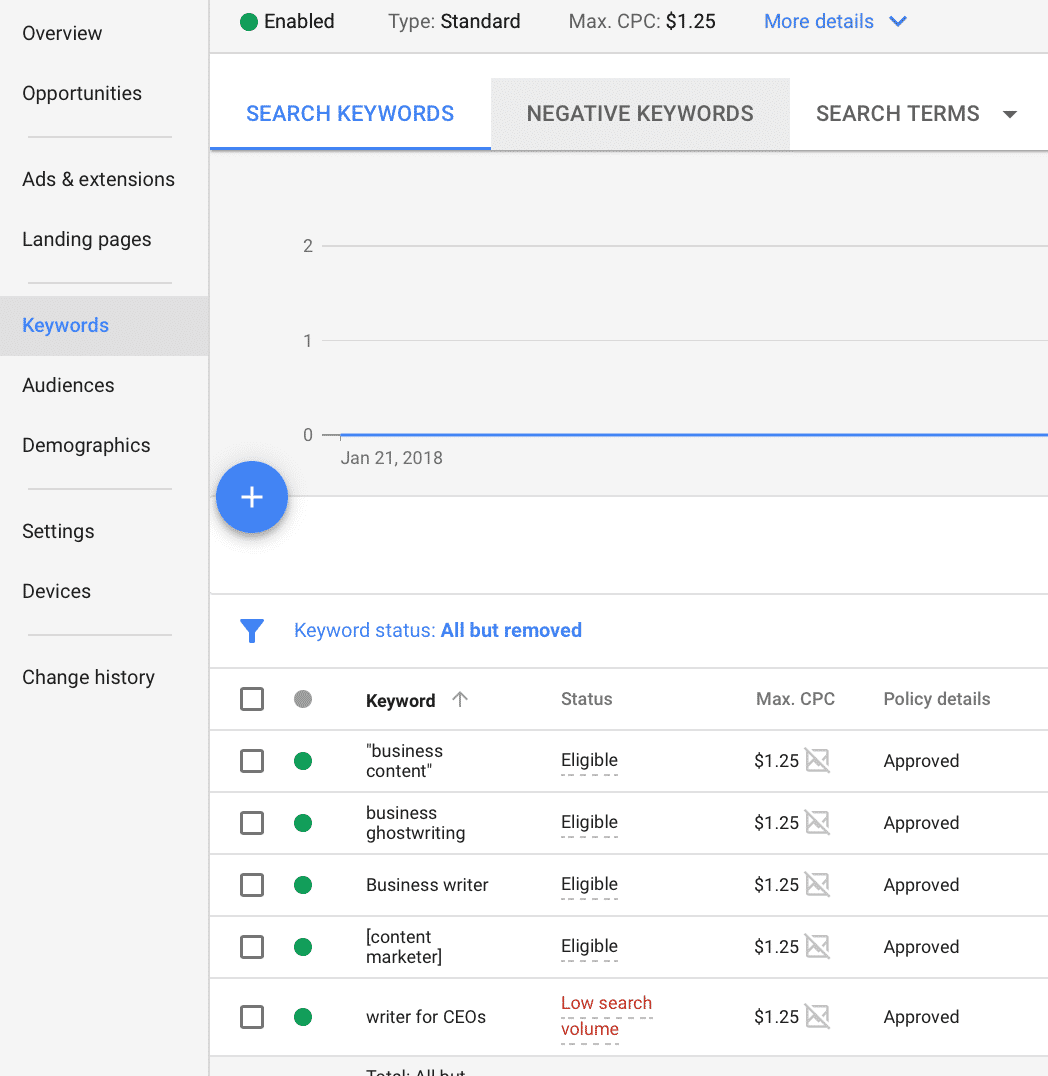Open Ads & extensions in the sidebar
Viewport: 1048px width, 1076px height.
tap(98, 179)
